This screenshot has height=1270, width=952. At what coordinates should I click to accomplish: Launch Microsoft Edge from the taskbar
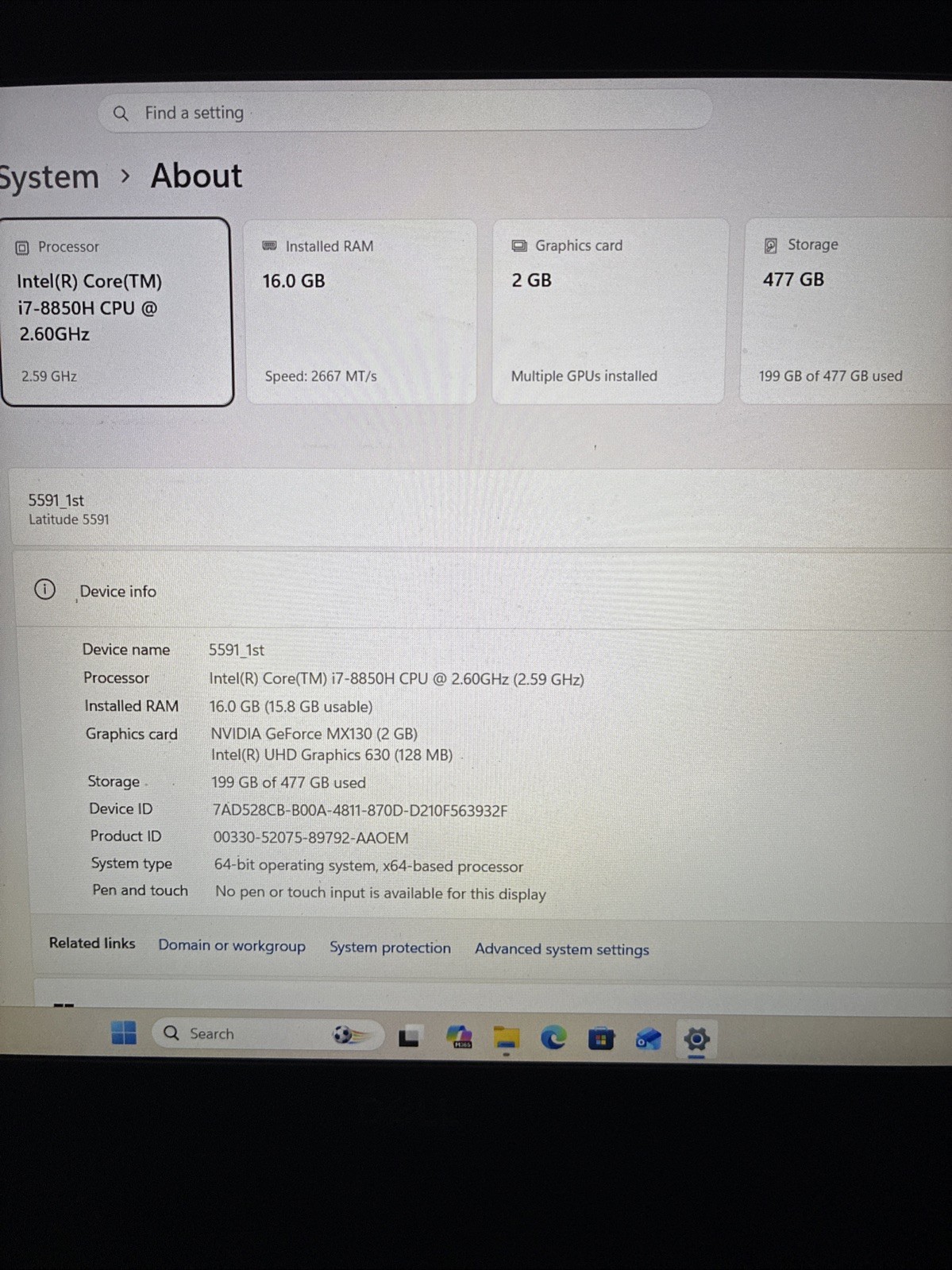553,1037
